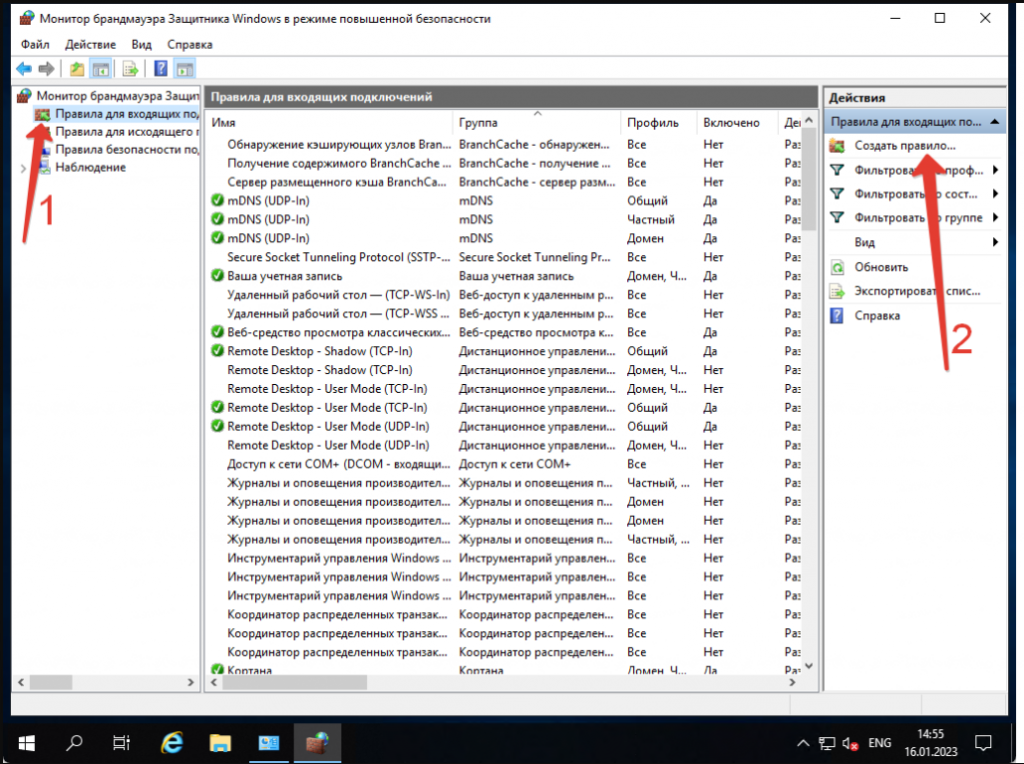This screenshot has height=764, width=1024.
Task: Click green check icon for Ваша учетная запись
Action: pos(217,276)
